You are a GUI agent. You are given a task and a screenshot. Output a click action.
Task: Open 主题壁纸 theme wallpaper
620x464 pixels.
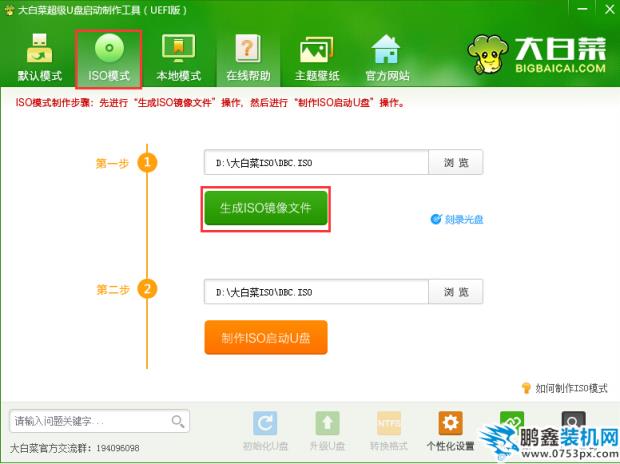tap(317, 58)
